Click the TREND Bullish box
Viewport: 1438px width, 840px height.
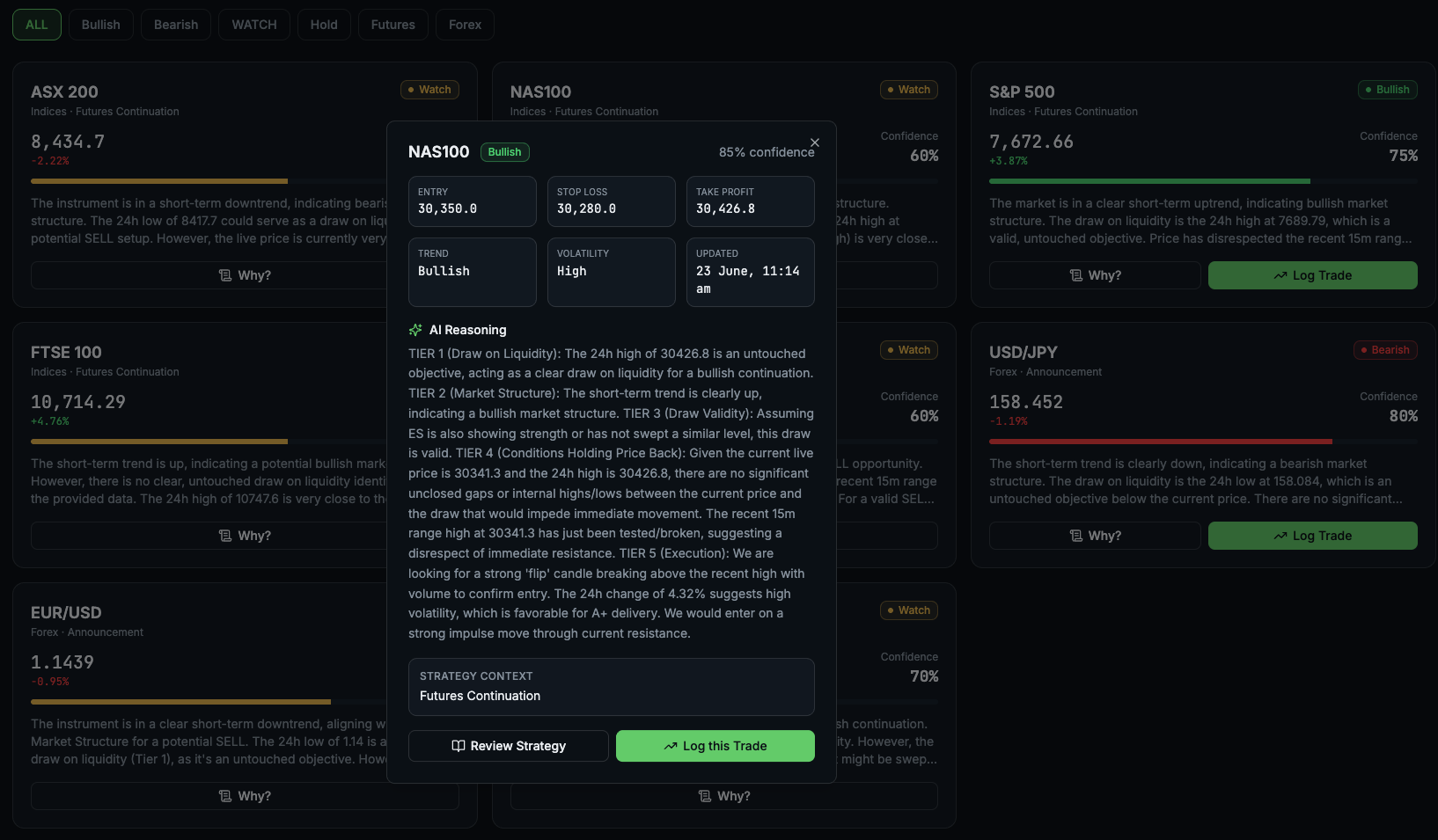(473, 272)
